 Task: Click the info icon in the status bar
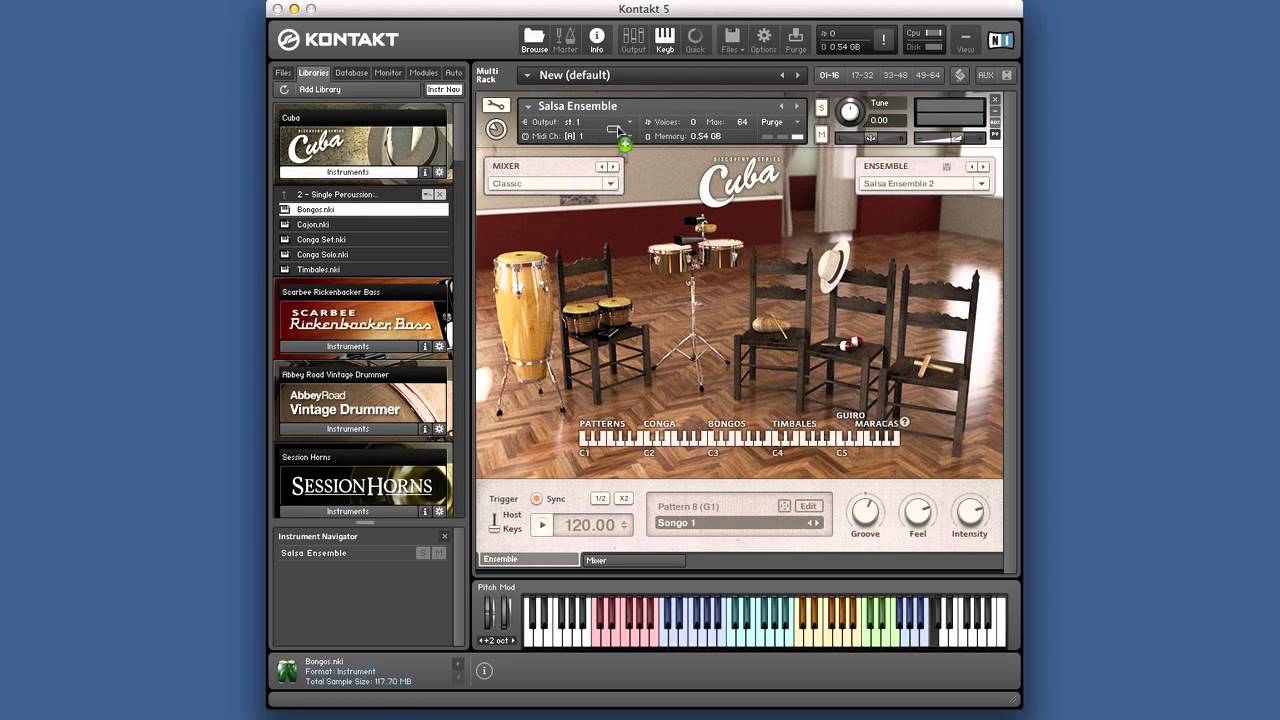pyautogui.click(x=484, y=671)
